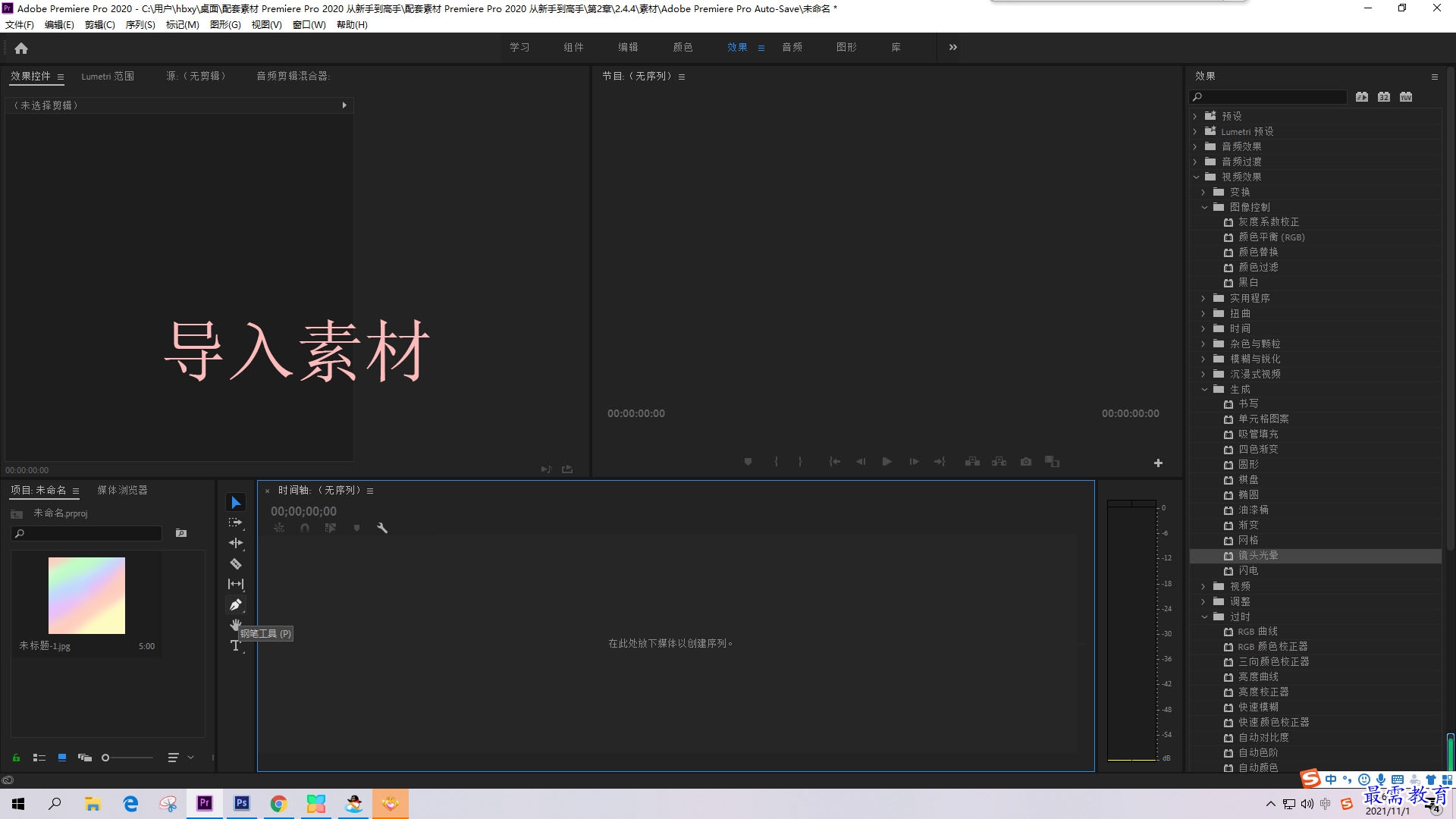
Task: Switch project panel to freeform view
Action: tap(85, 758)
